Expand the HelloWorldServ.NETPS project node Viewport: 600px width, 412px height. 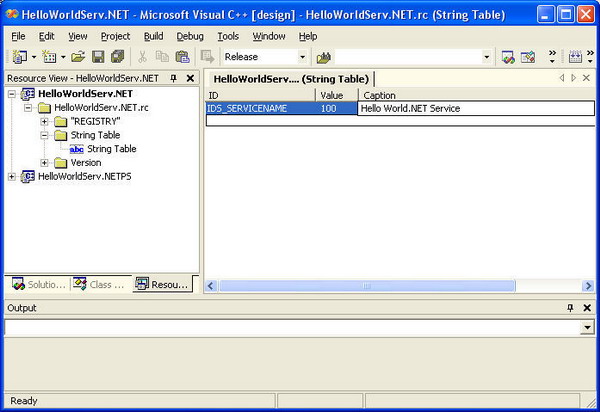click(12, 176)
